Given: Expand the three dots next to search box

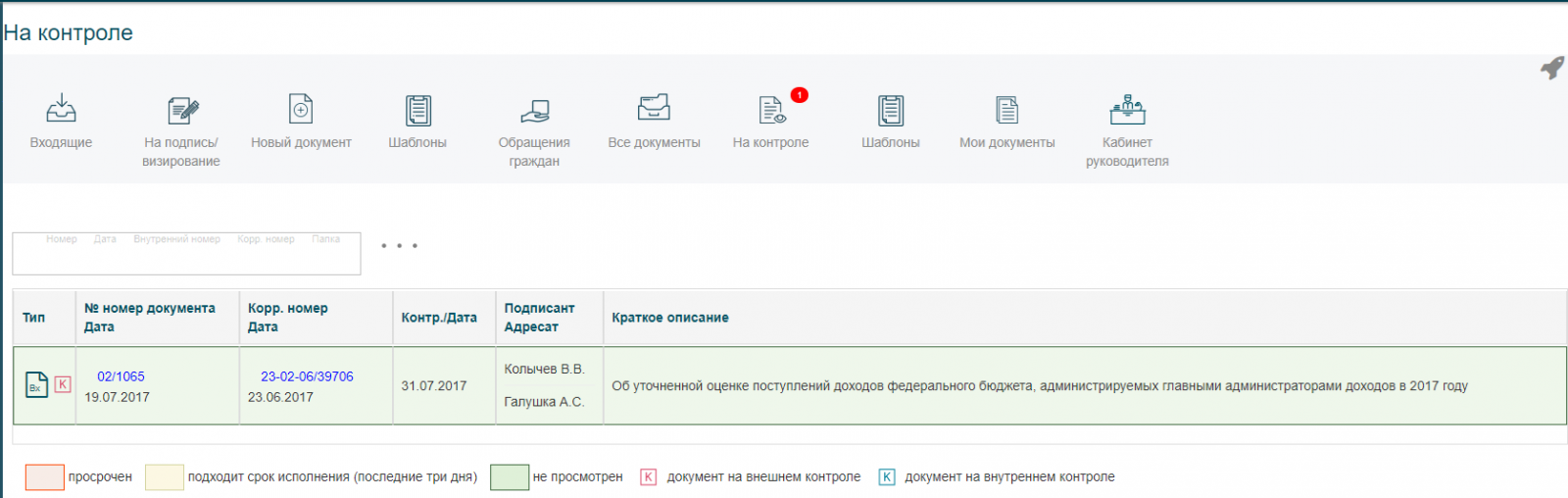Looking at the screenshot, I should tap(399, 246).
